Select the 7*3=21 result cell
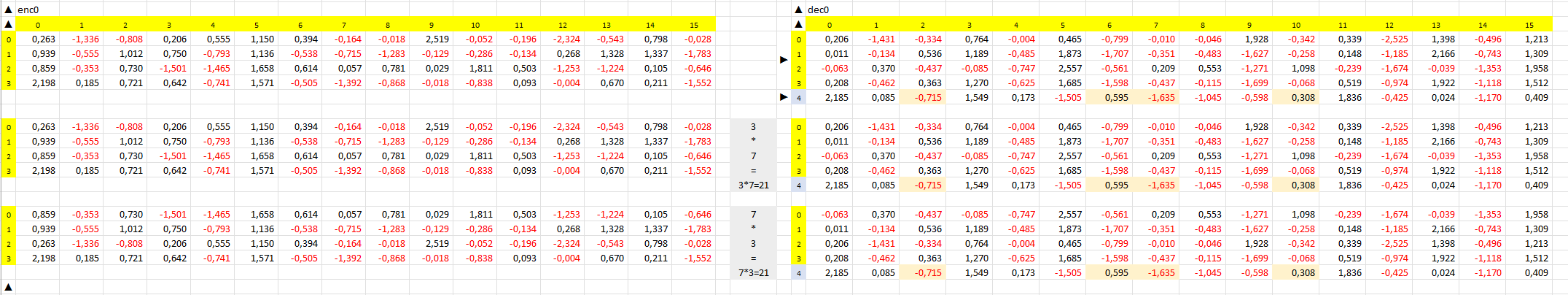The height and width of the screenshot is (295, 1568). point(753,272)
